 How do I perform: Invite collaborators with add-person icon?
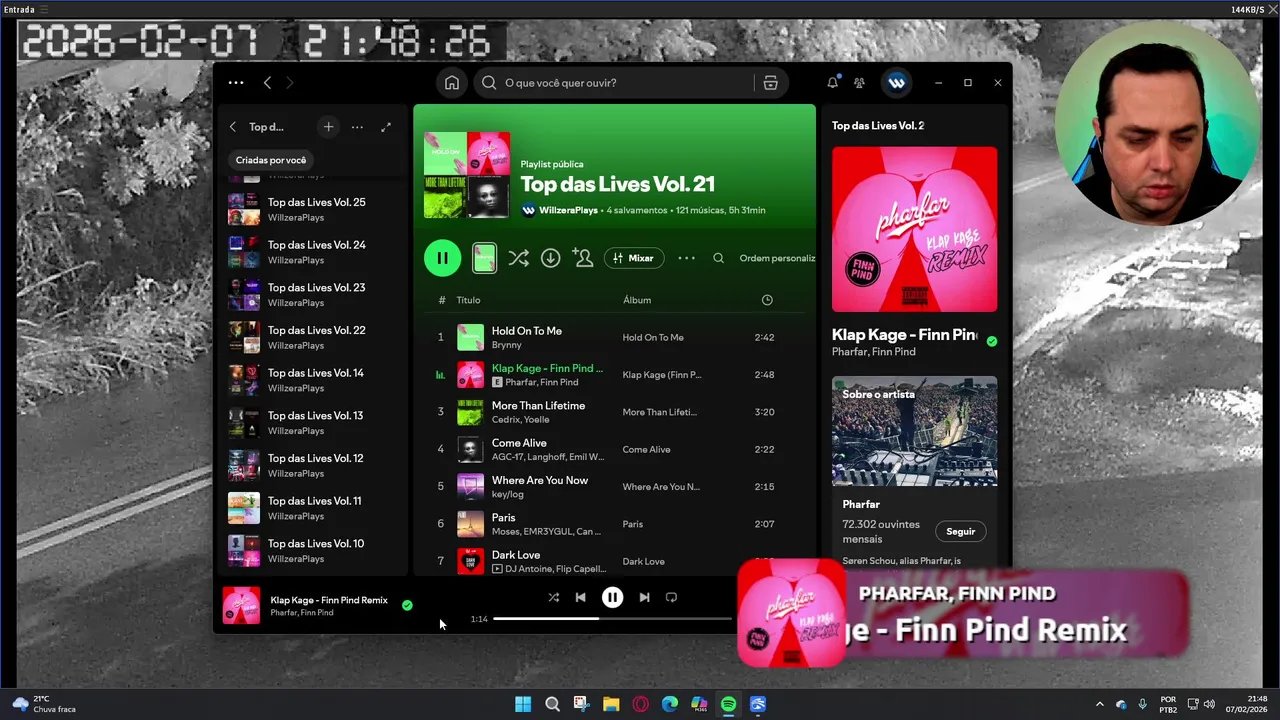coord(583,258)
